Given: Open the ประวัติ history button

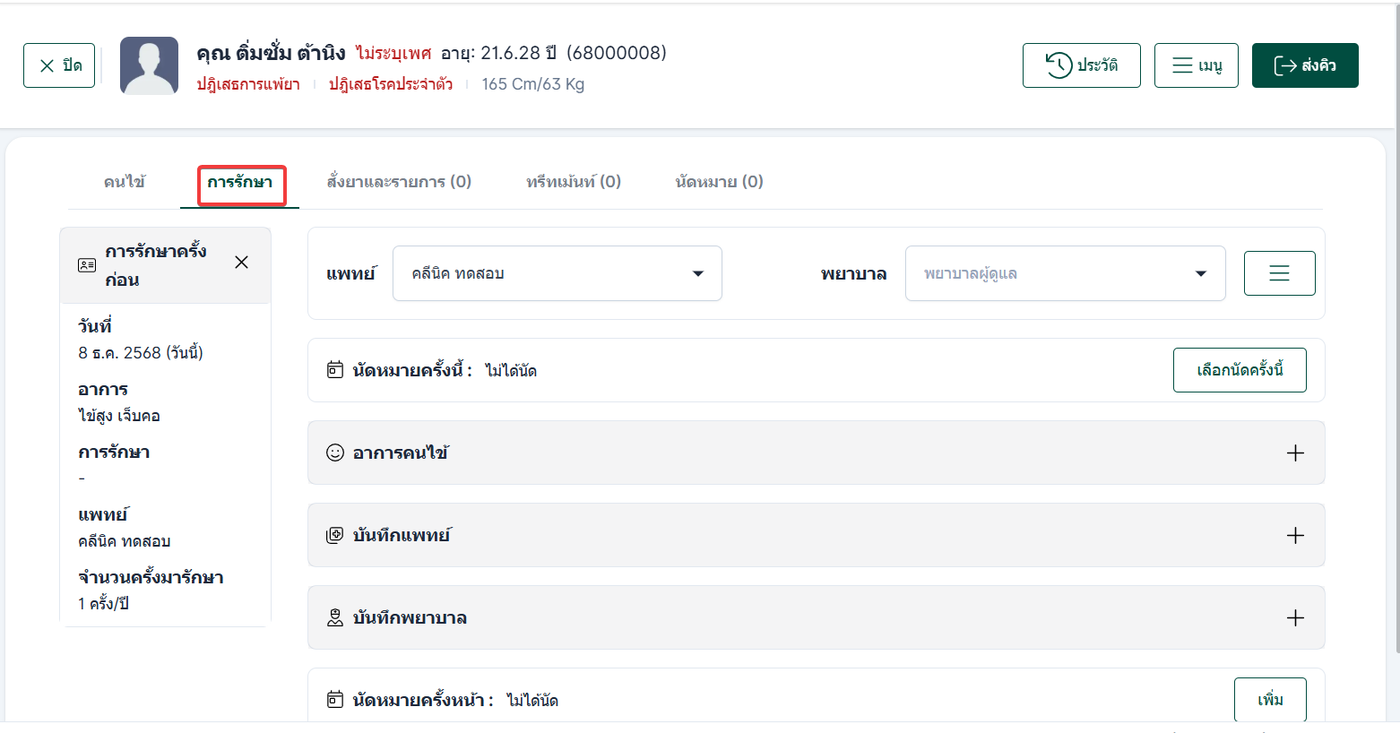Looking at the screenshot, I should point(1081,66).
